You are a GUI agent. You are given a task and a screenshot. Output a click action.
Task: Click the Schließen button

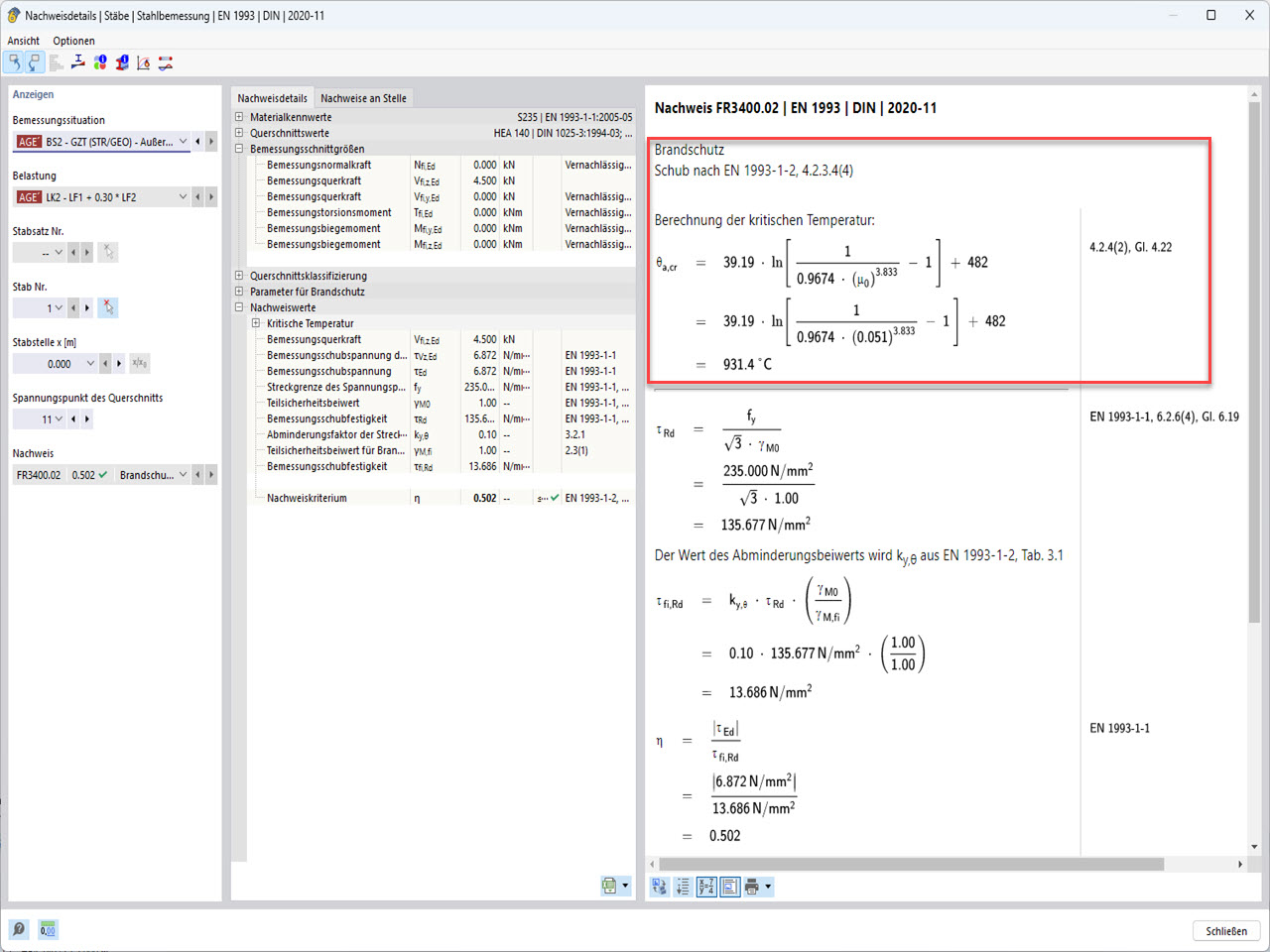1225,931
